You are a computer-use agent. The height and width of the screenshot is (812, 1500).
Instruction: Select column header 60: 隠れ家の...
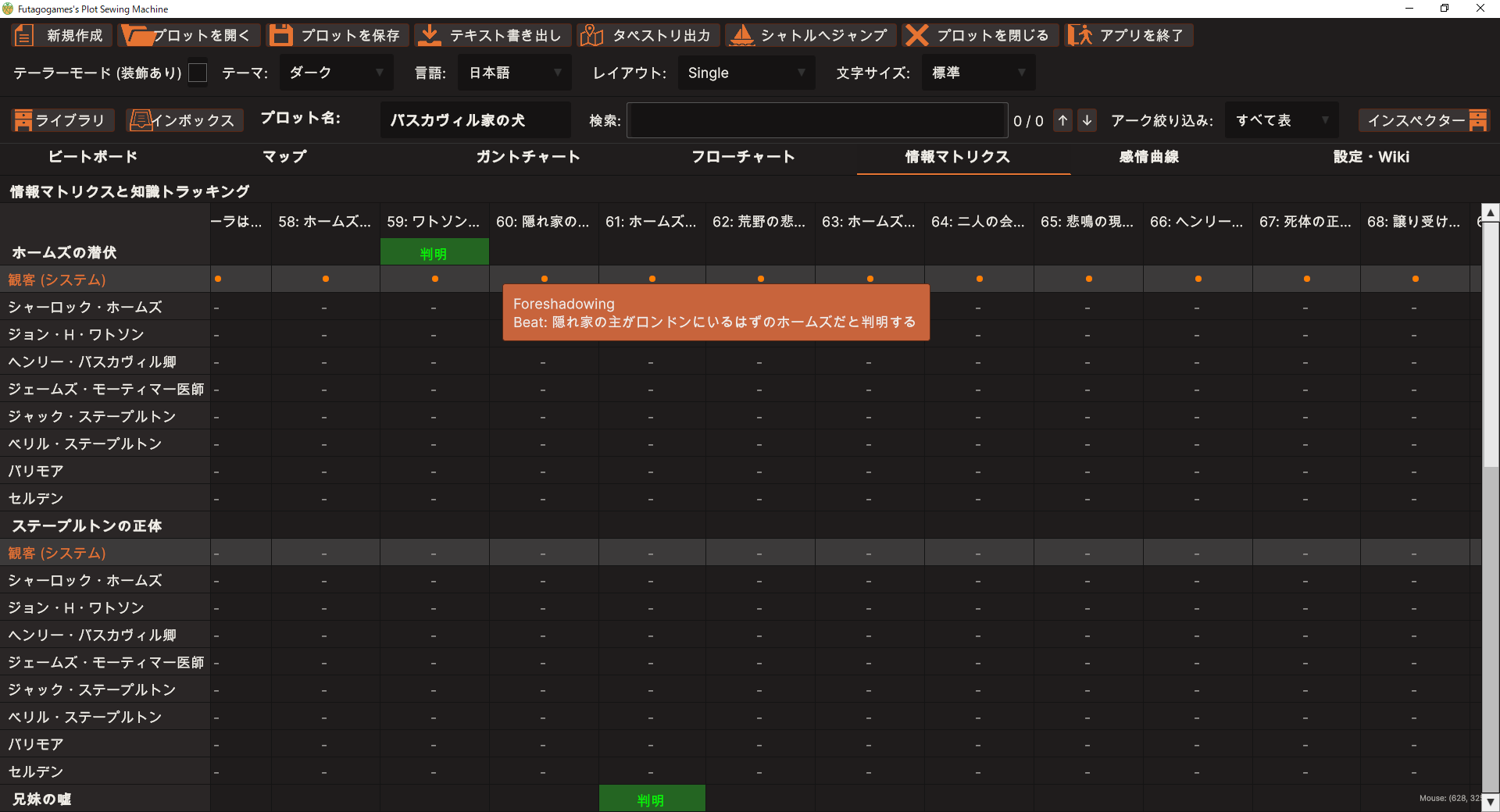543,222
